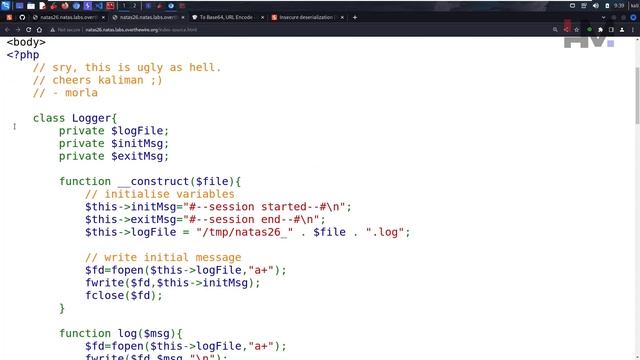Click the '// write initial message' comment
Screen dimensions: 640x360
(x=163, y=258)
